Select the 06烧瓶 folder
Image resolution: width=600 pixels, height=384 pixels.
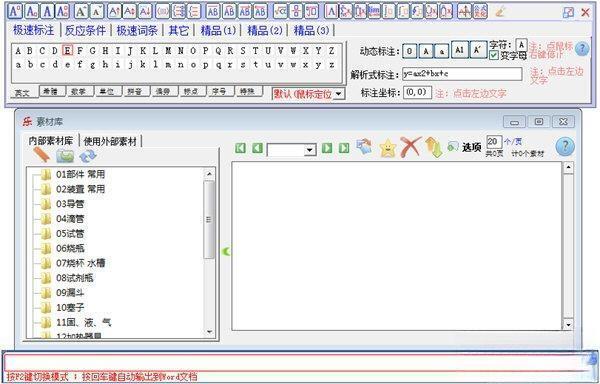[70, 249]
